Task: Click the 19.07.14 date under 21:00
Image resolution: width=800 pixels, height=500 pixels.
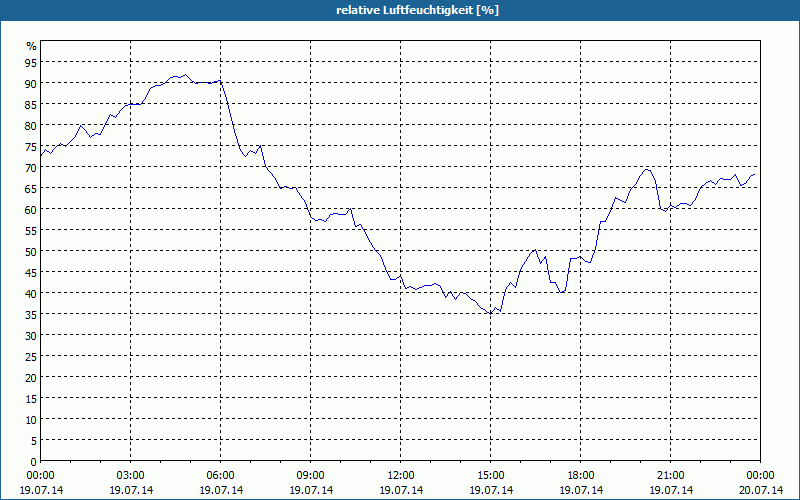Action: point(671,490)
